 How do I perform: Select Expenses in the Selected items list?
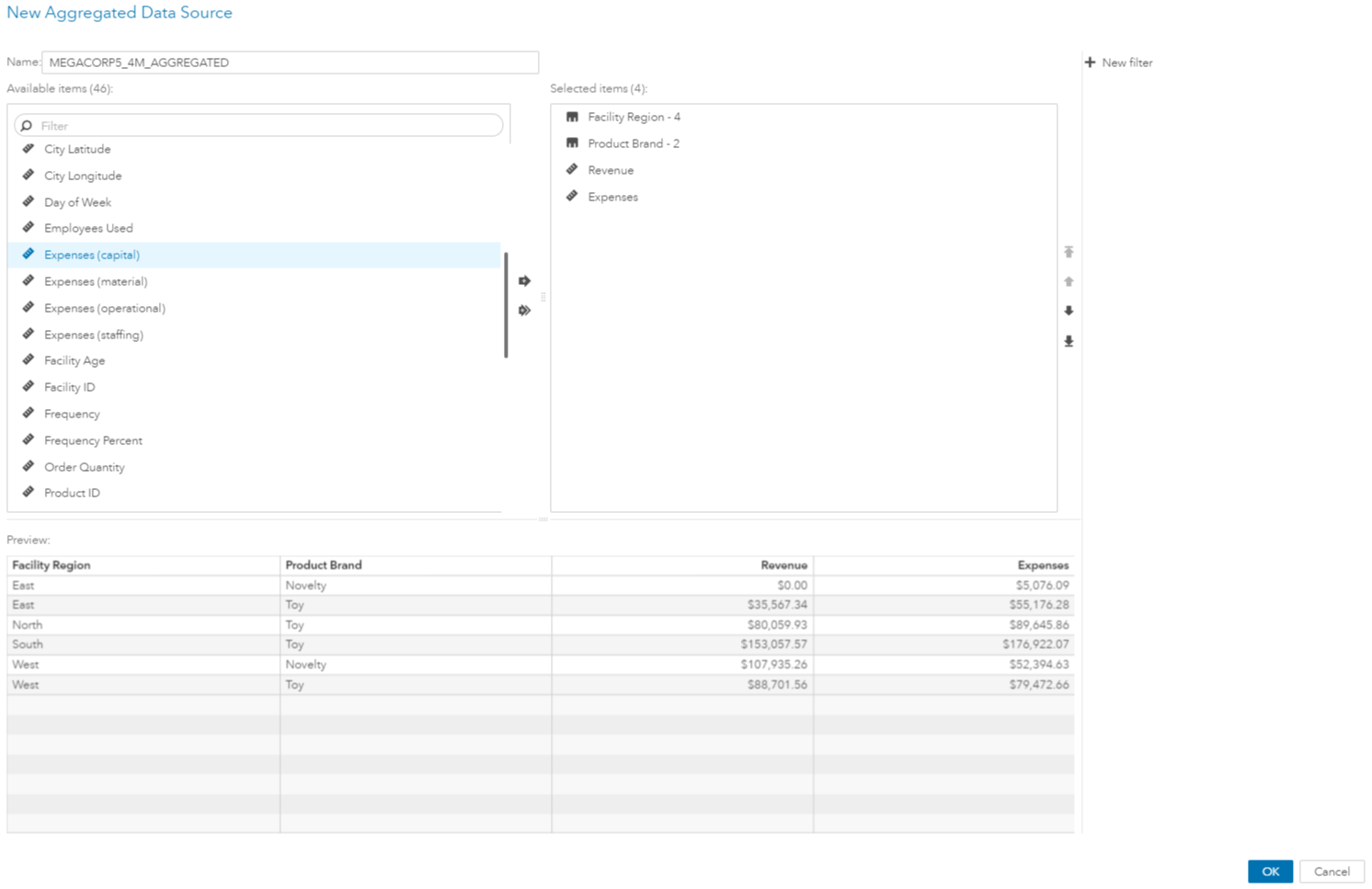(x=612, y=196)
